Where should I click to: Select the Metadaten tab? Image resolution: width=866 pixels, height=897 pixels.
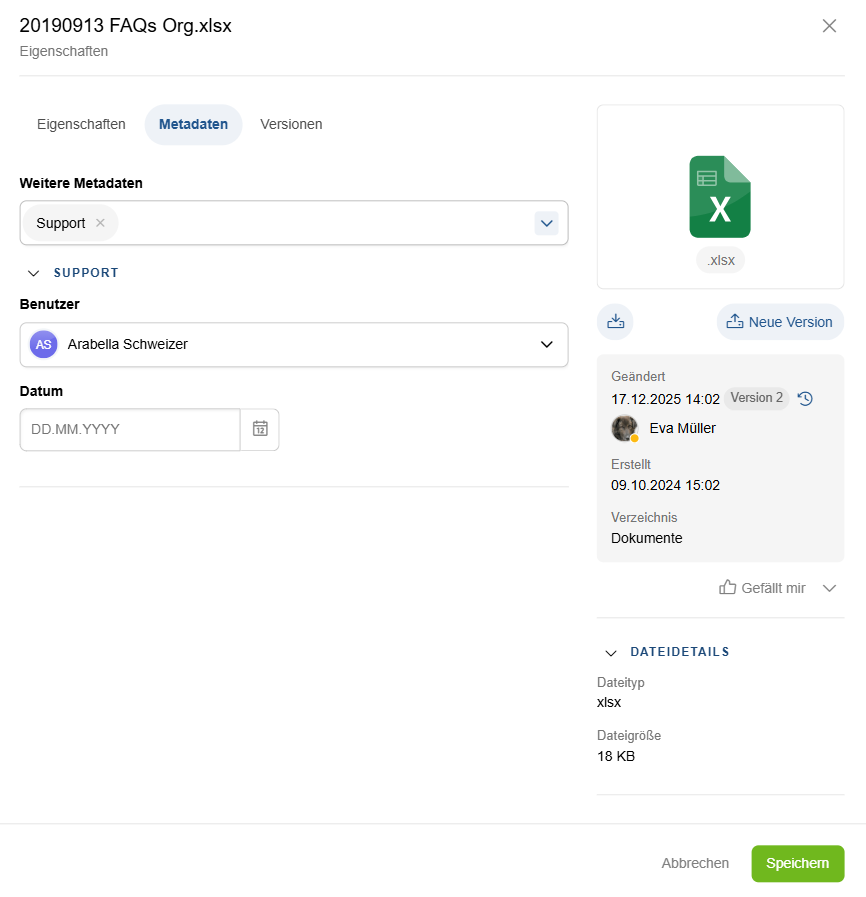point(193,125)
